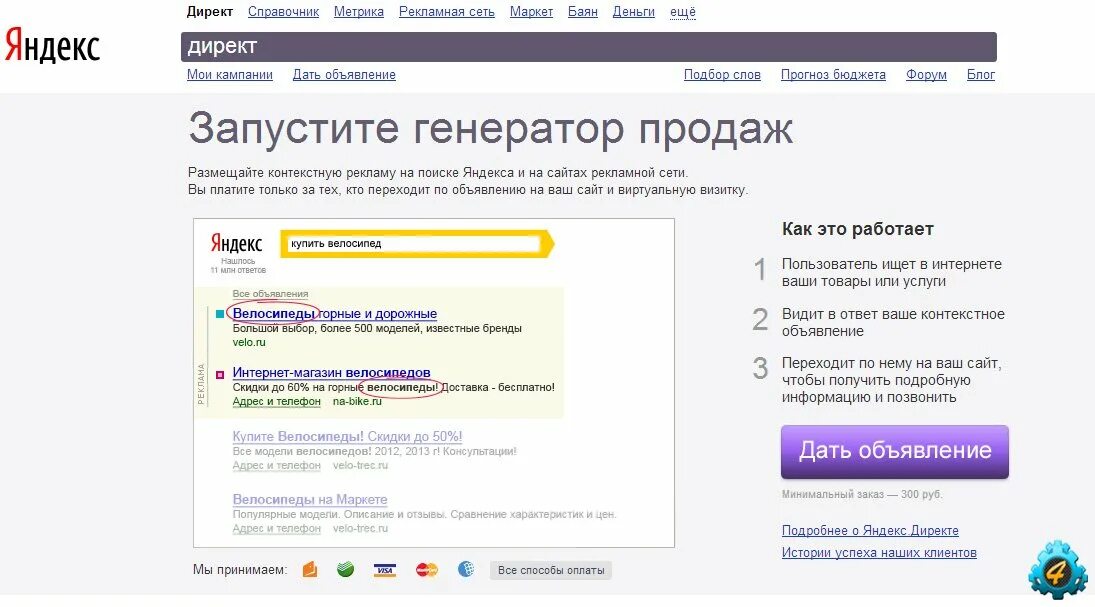Image resolution: width=1095 pixels, height=607 pixels.
Task: Click Адрес и телефон beside na-bike.ru
Action: tap(277, 402)
